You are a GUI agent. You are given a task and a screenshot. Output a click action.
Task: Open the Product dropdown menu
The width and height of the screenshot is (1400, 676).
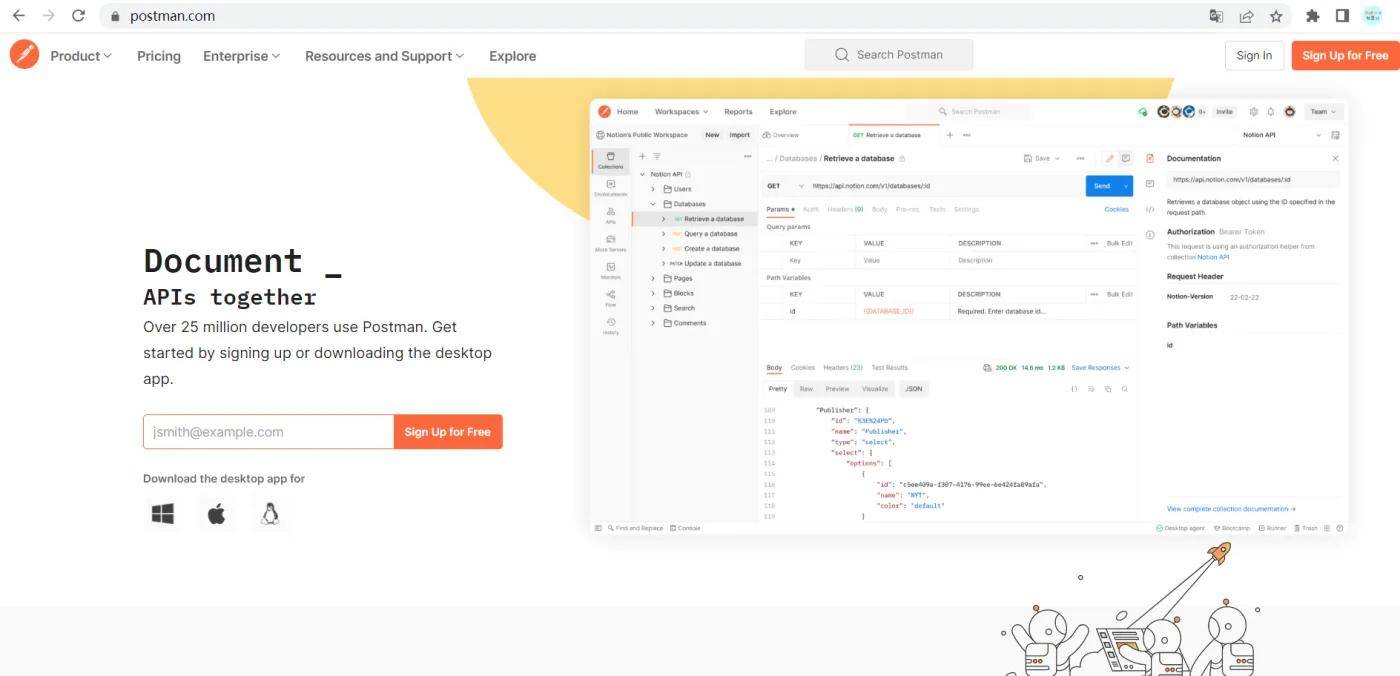click(81, 56)
